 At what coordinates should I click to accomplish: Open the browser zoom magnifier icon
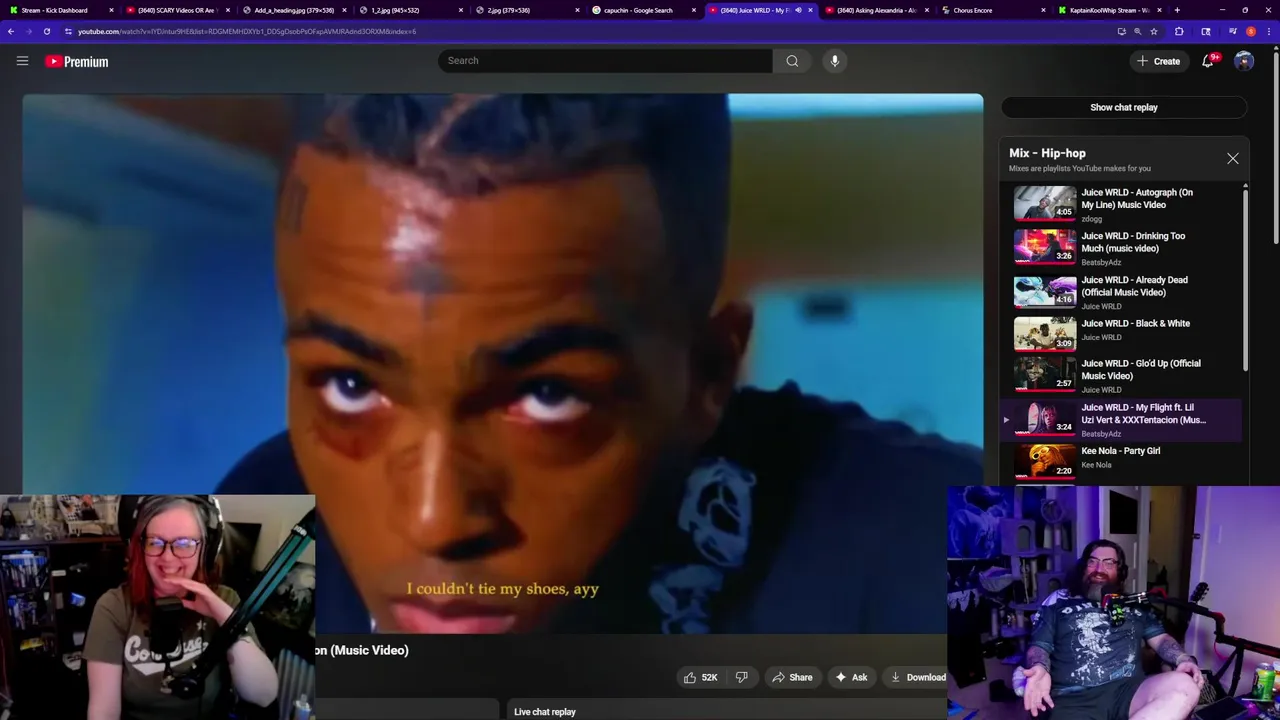pos(1137,31)
